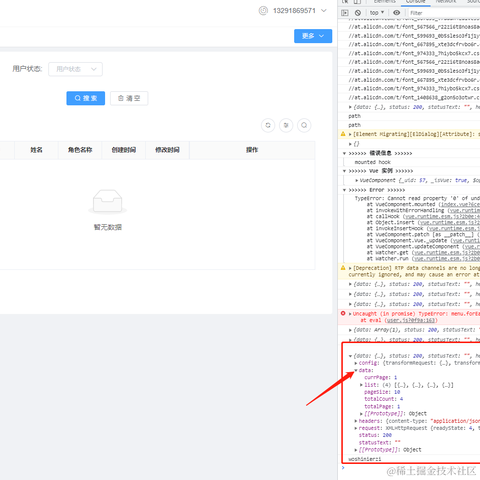Screen dimensions: 480x480
Task: Click the warning icon on the Element Migrating row
Action: [343, 134]
